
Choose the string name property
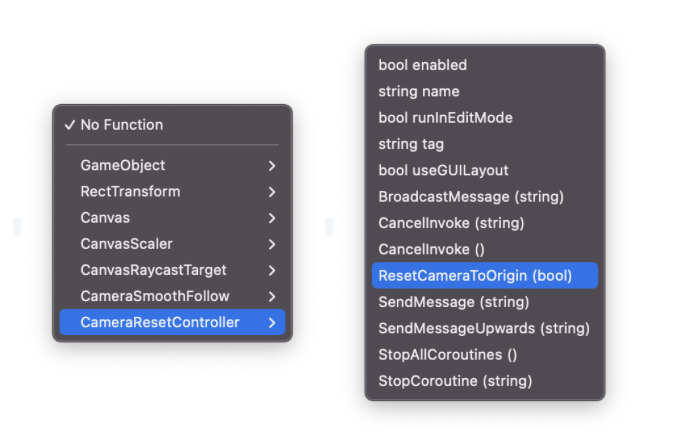418,91
